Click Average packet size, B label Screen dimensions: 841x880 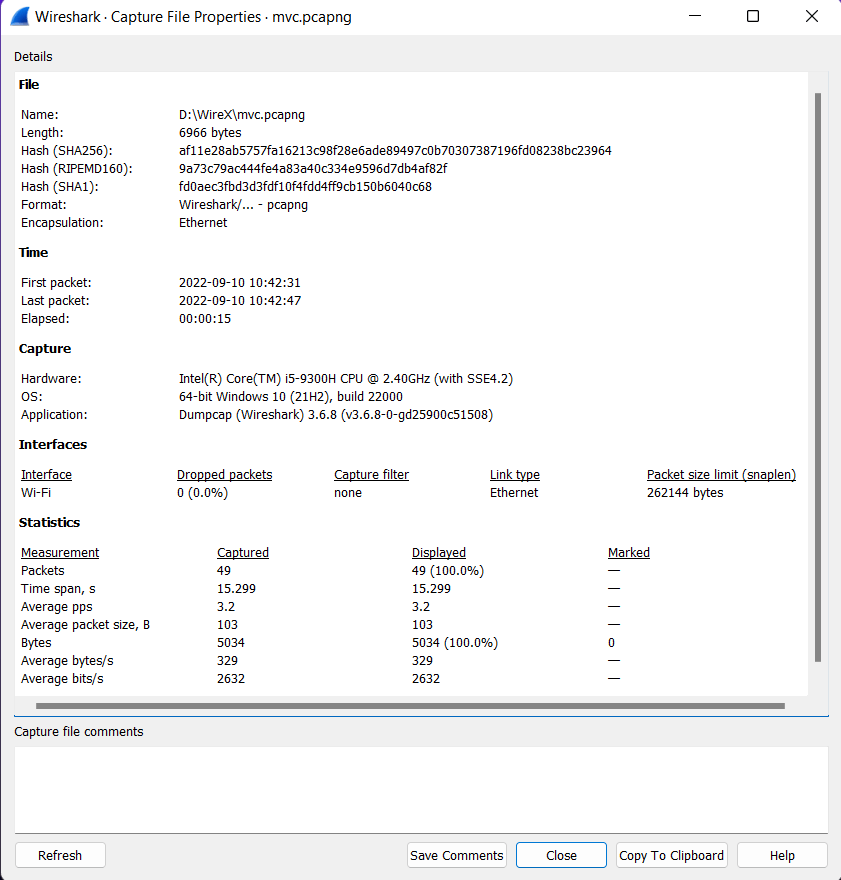click(x=85, y=624)
